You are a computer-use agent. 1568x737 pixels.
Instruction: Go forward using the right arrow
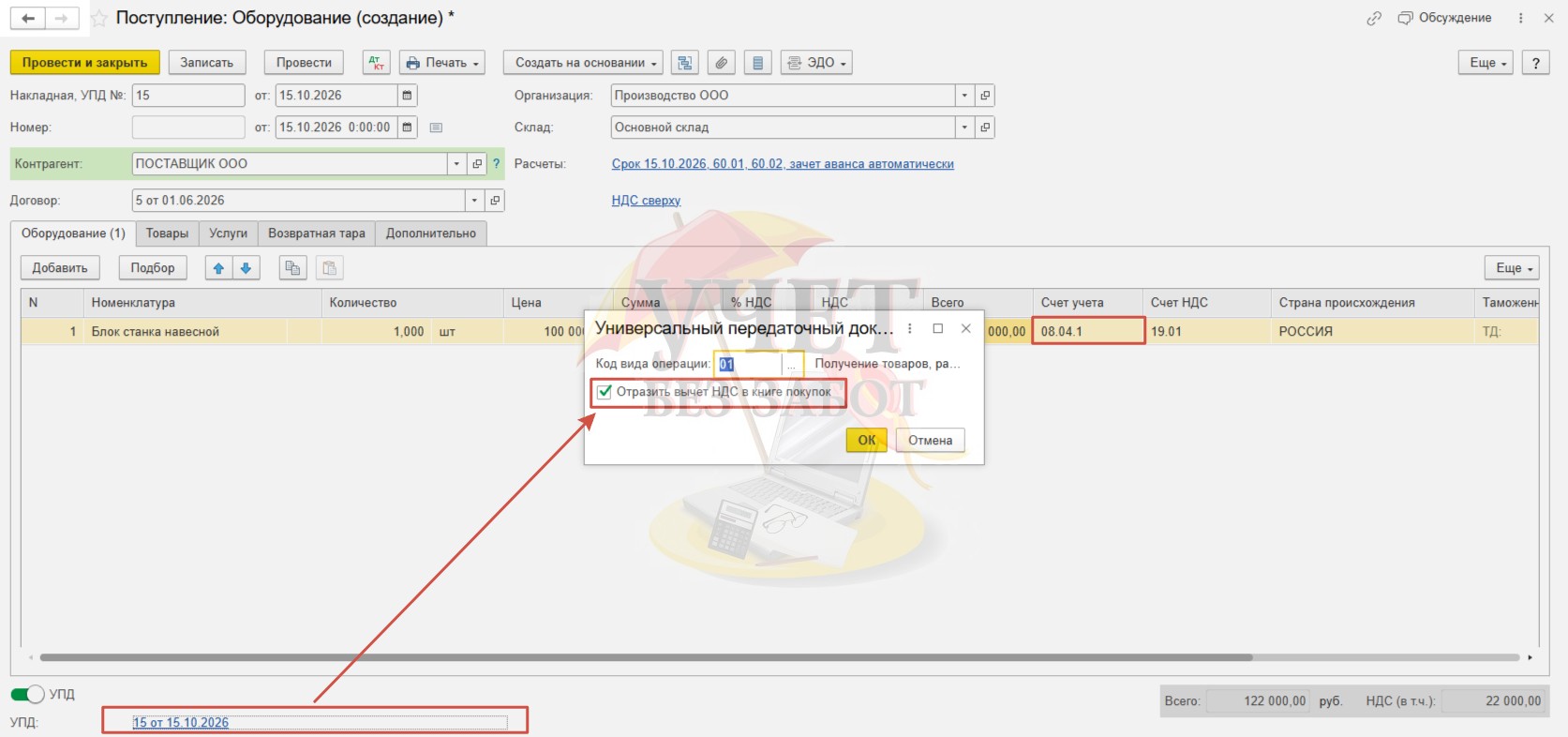pyautogui.click(x=62, y=19)
